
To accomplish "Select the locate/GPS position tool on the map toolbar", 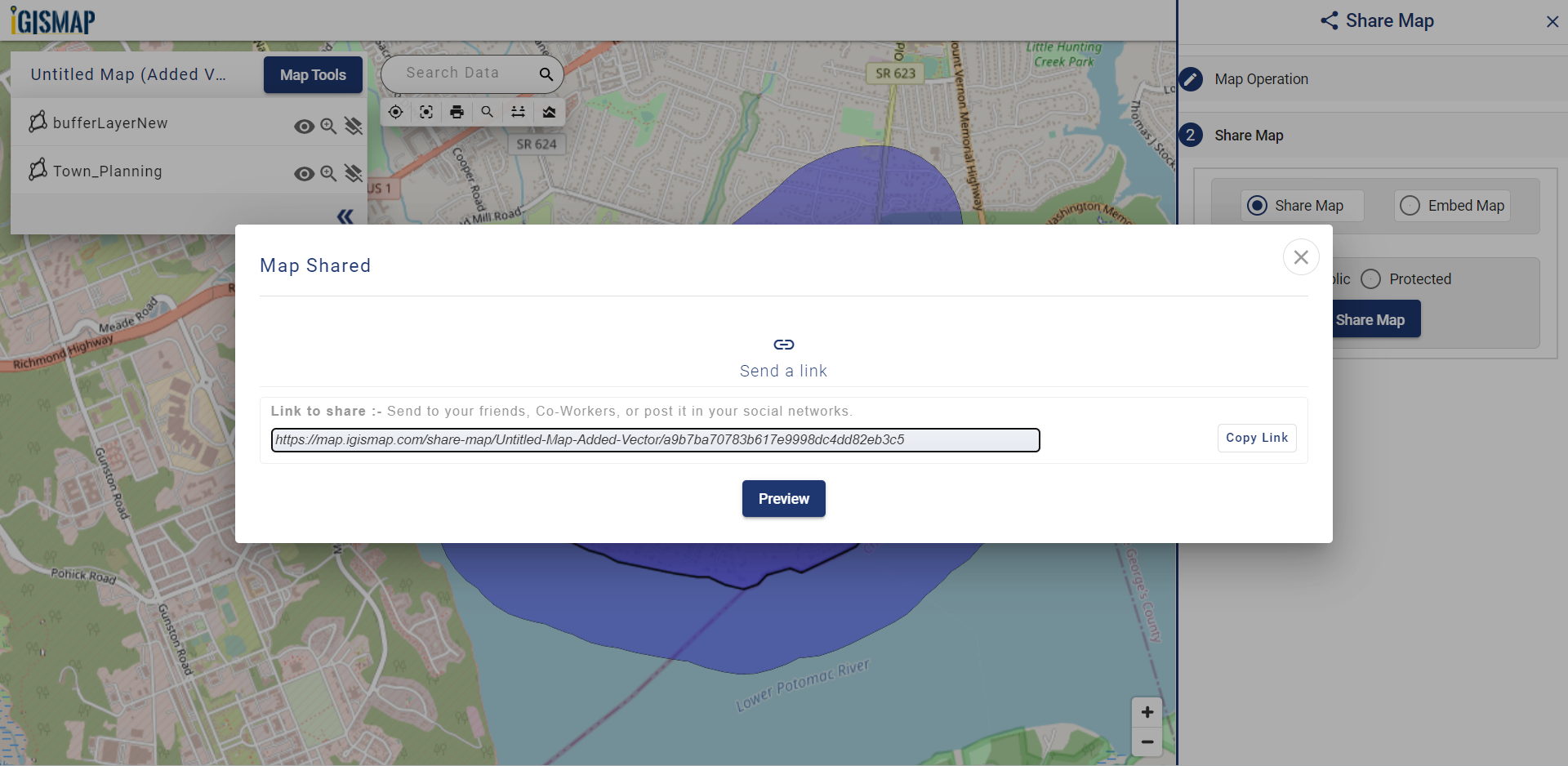I will [395, 112].
